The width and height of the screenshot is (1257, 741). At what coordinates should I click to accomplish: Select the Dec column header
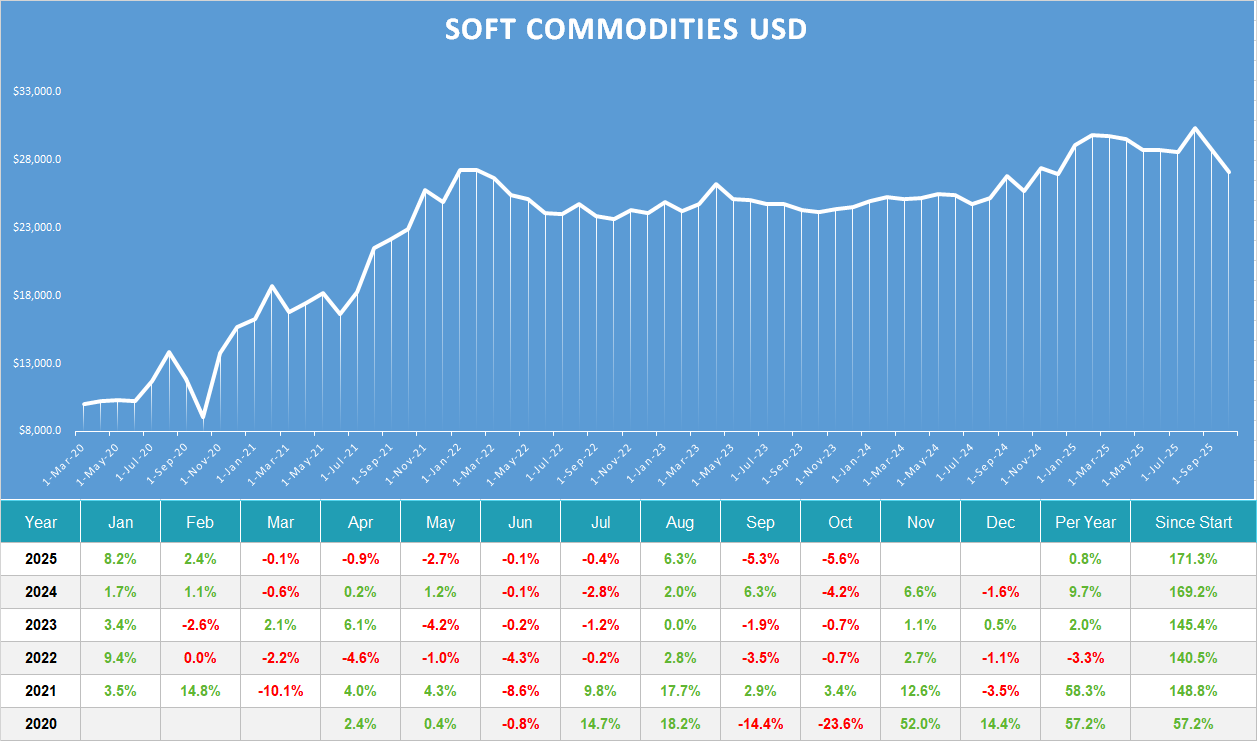(1000, 522)
